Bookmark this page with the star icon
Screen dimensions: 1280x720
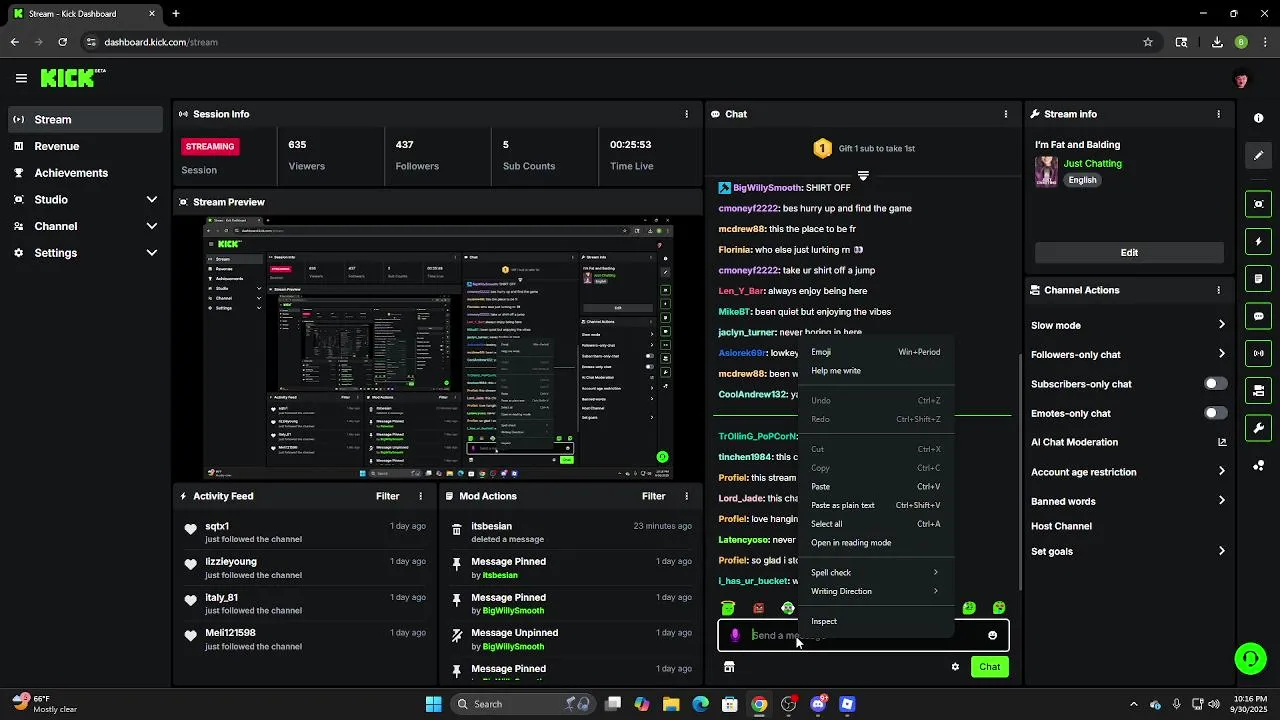(x=1148, y=42)
